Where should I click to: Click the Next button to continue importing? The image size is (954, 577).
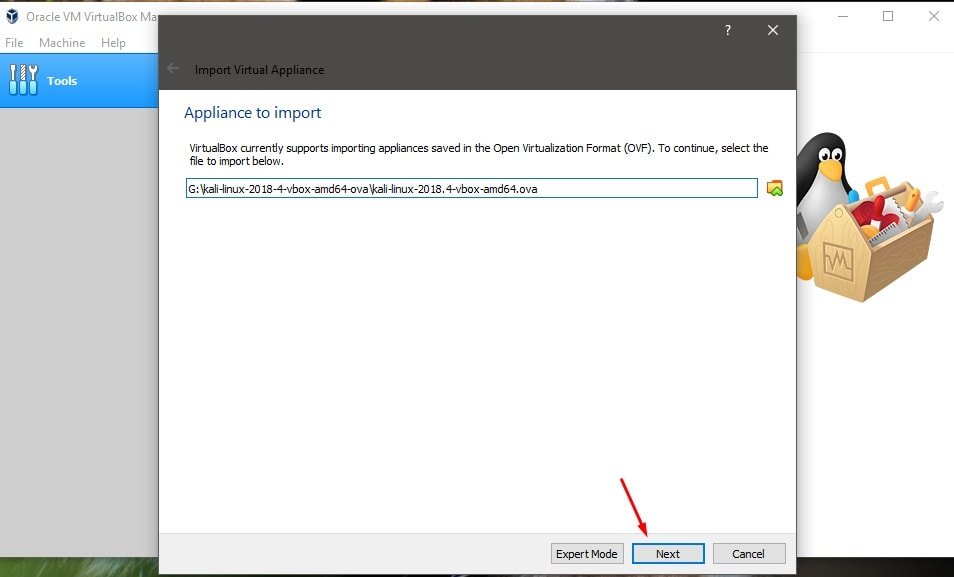tap(668, 553)
